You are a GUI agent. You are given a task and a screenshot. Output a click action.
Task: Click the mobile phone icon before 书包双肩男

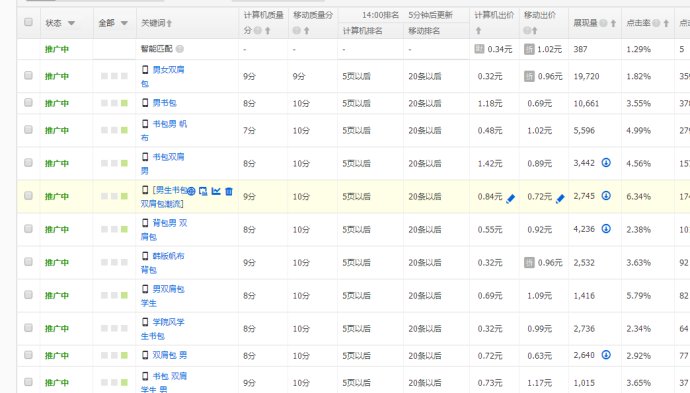pos(145,157)
